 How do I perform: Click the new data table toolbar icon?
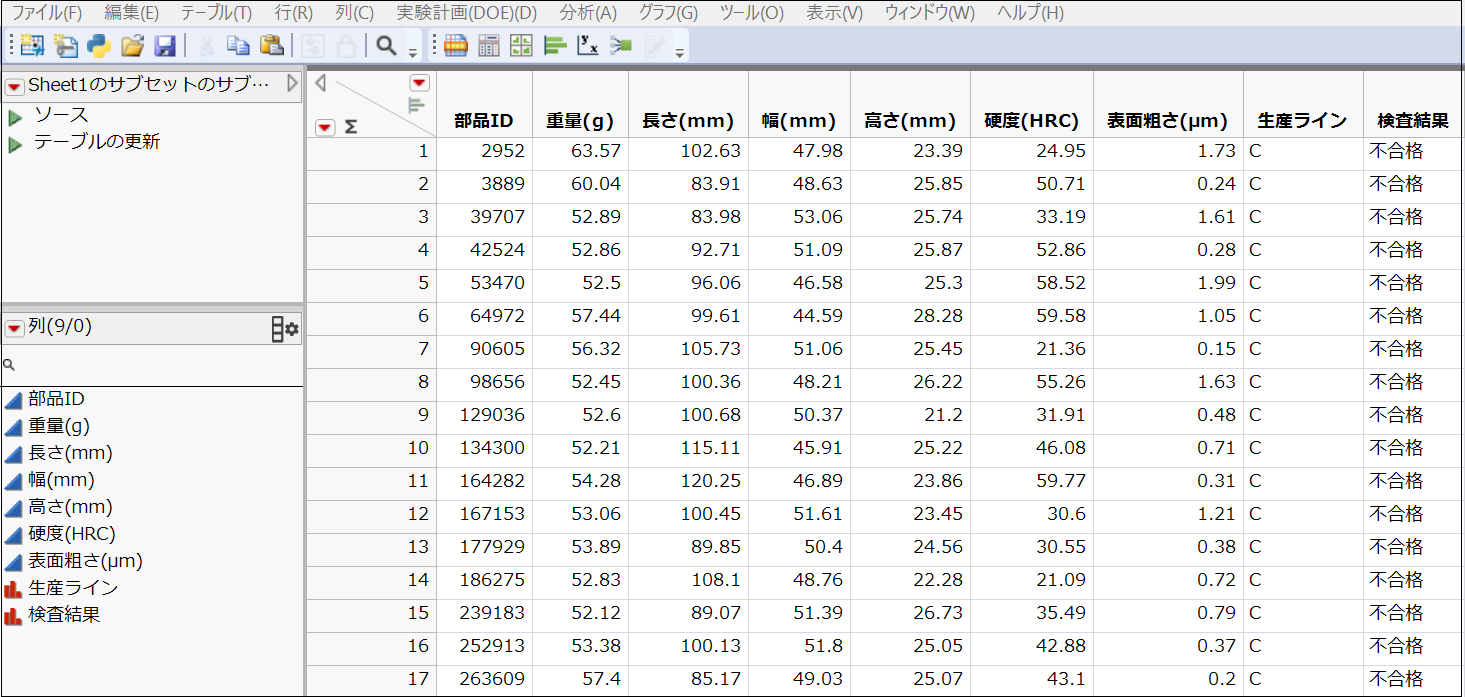pos(32,45)
